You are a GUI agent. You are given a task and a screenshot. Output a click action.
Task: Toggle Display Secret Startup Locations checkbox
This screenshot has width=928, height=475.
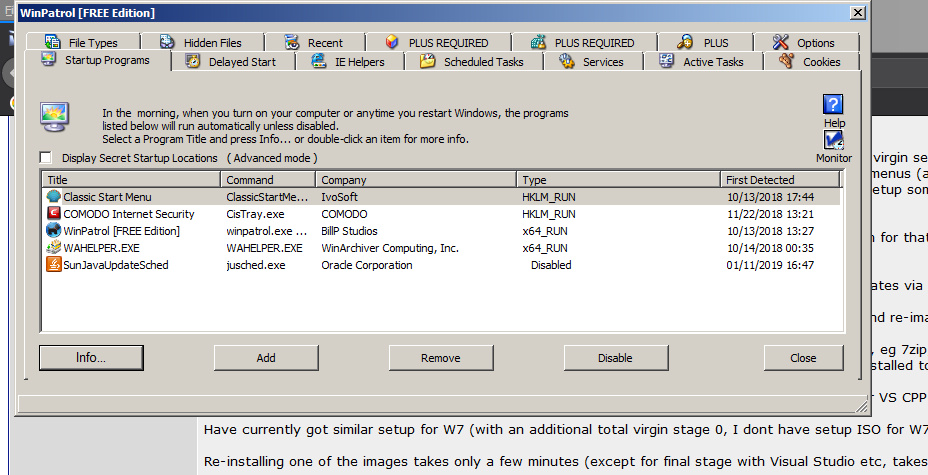point(46,157)
